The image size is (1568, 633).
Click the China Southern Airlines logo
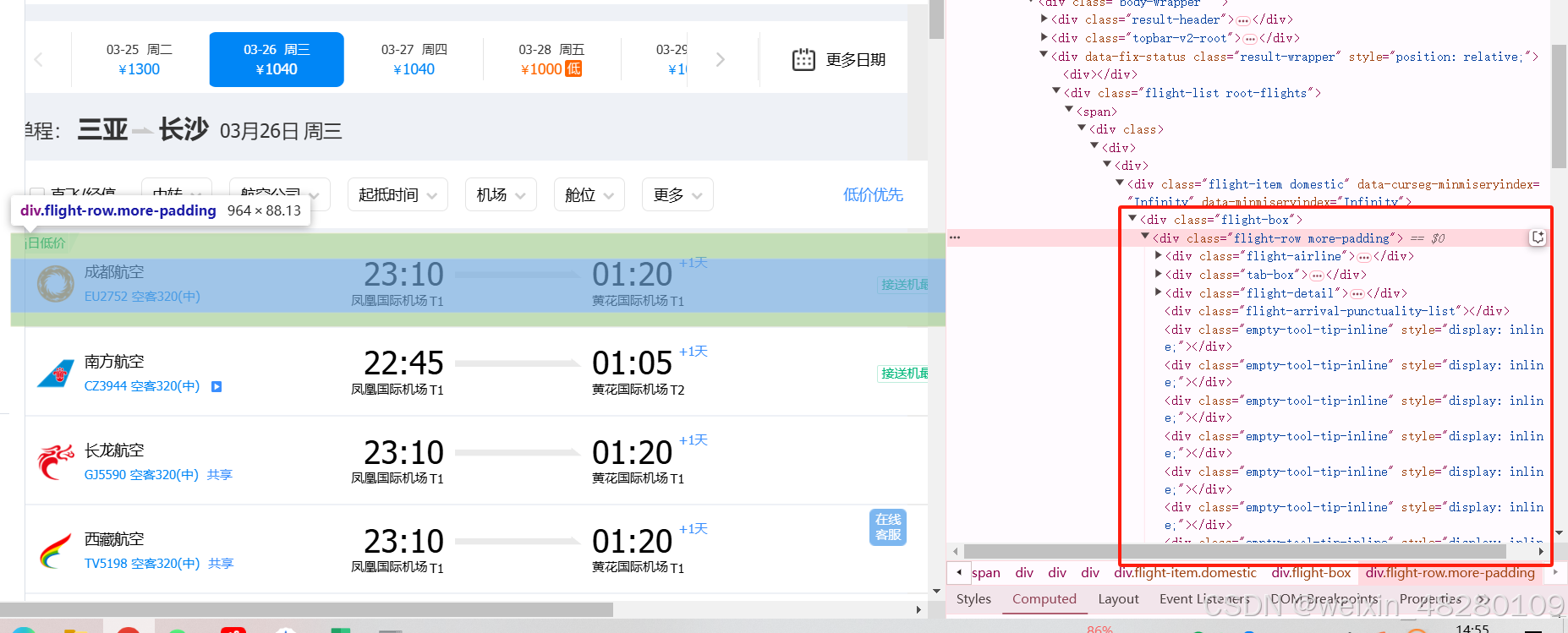tap(56, 373)
